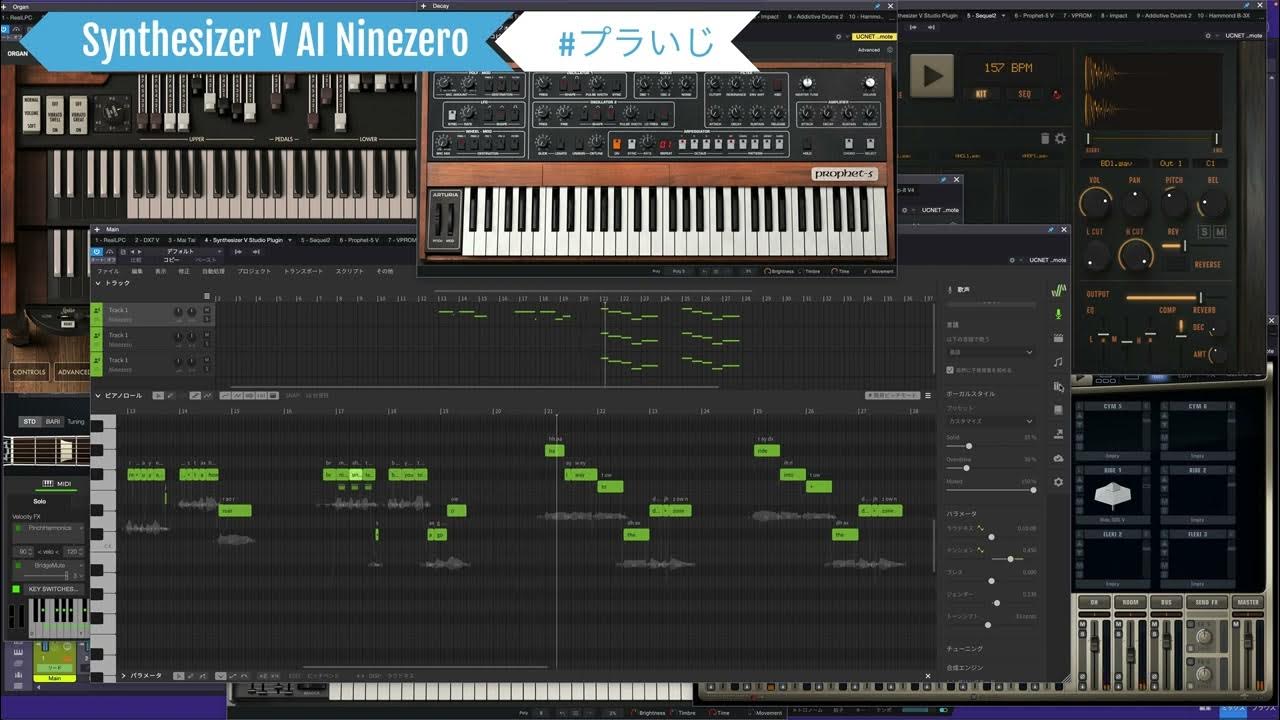
Task: Open the 編集 menu
Action: pos(137,271)
